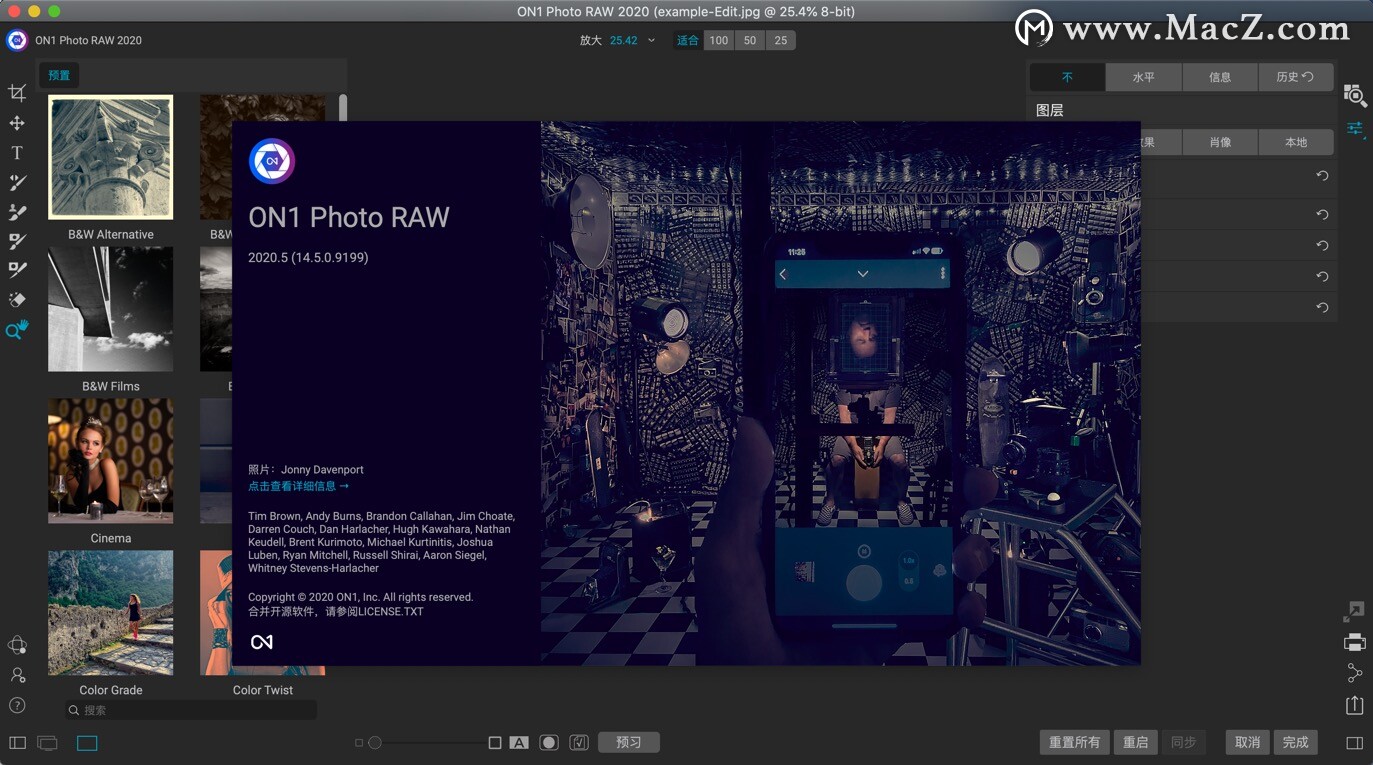
Task: Select the Adjustment Brush tool
Action: pyautogui.click(x=17, y=182)
